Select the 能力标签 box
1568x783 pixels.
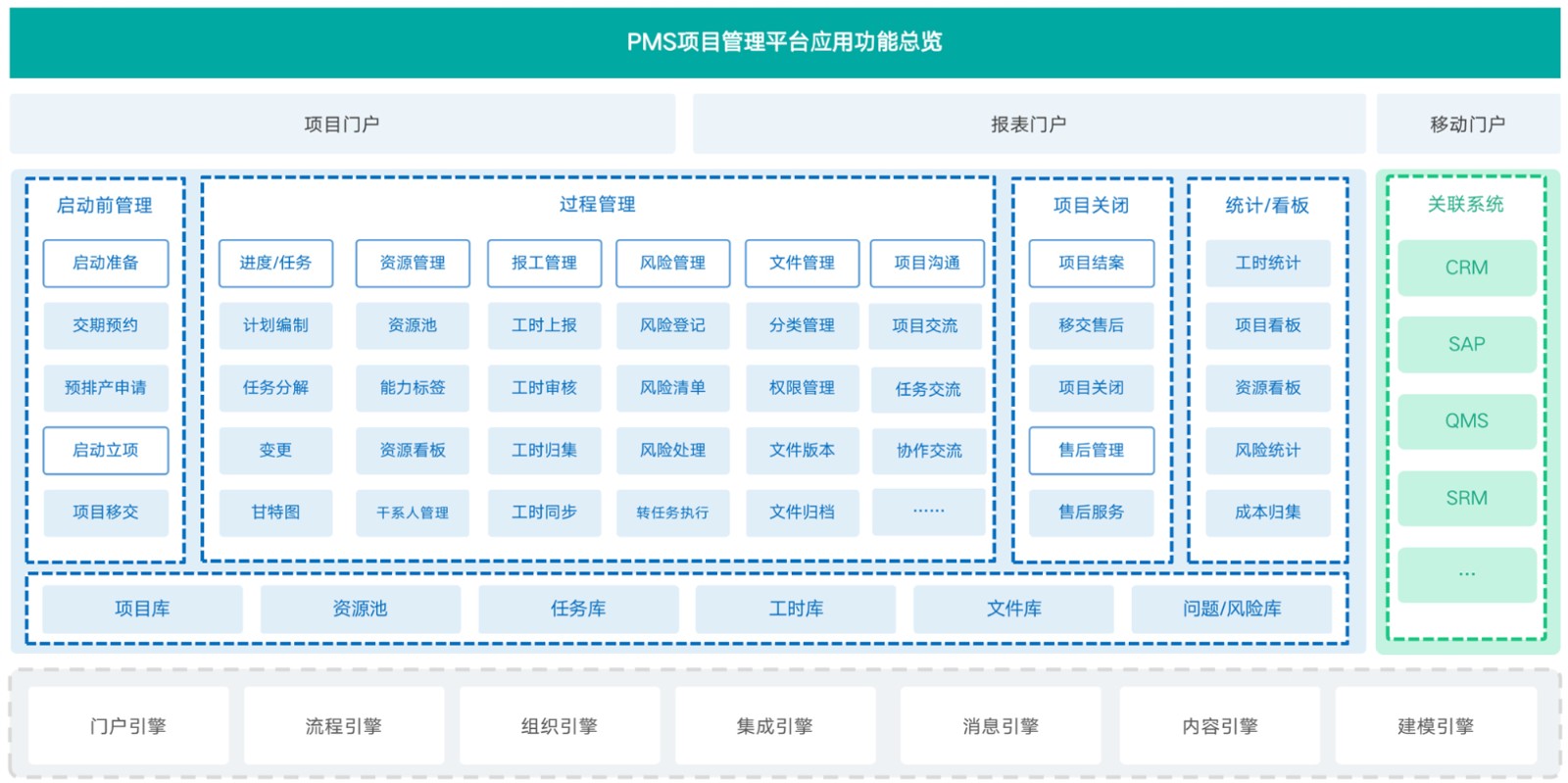click(x=413, y=388)
